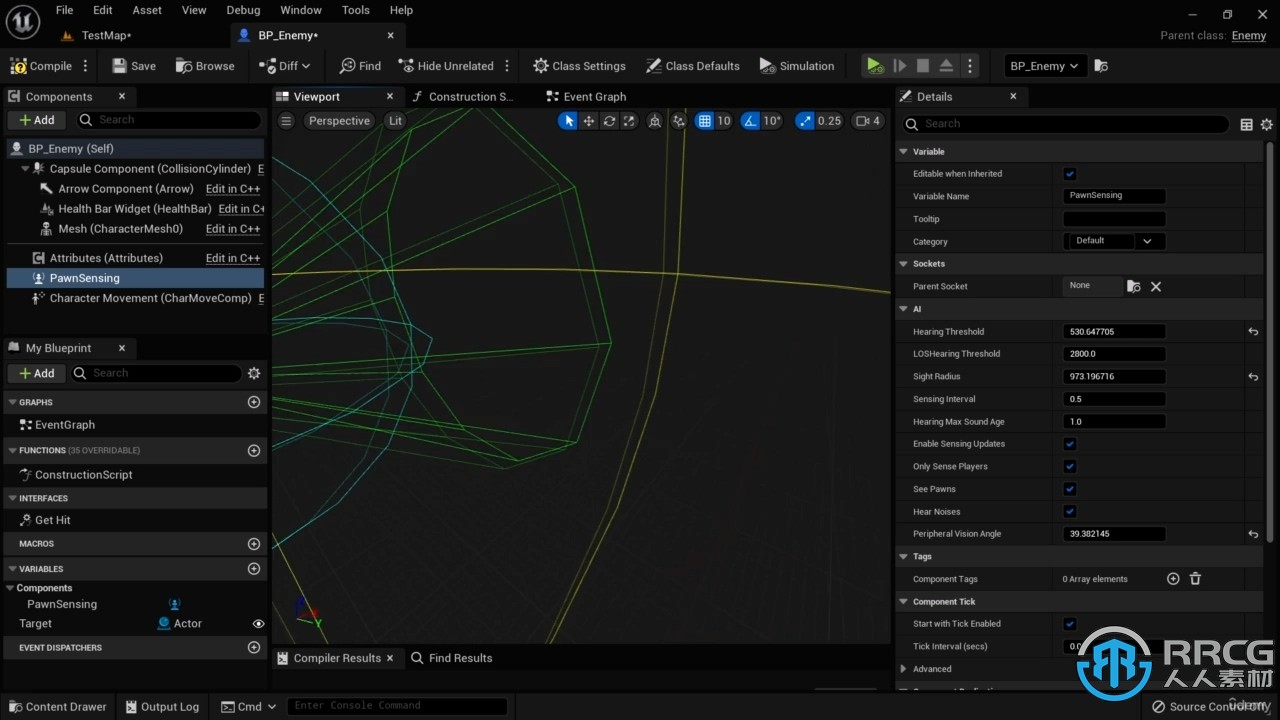The height and width of the screenshot is (720, 1280).
Task: Reset Peripheral Vision Angle to default
Action: click(1253, 534)
